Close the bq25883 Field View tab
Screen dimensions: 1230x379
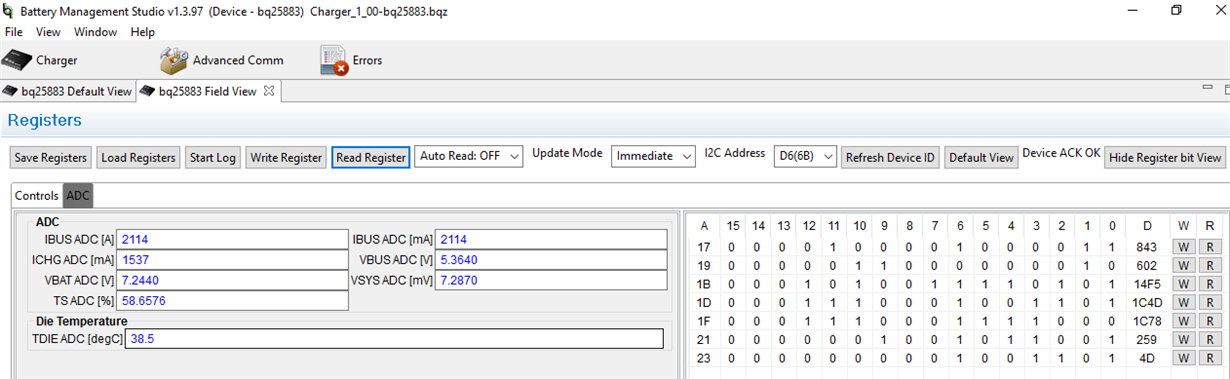click(268, 91)
